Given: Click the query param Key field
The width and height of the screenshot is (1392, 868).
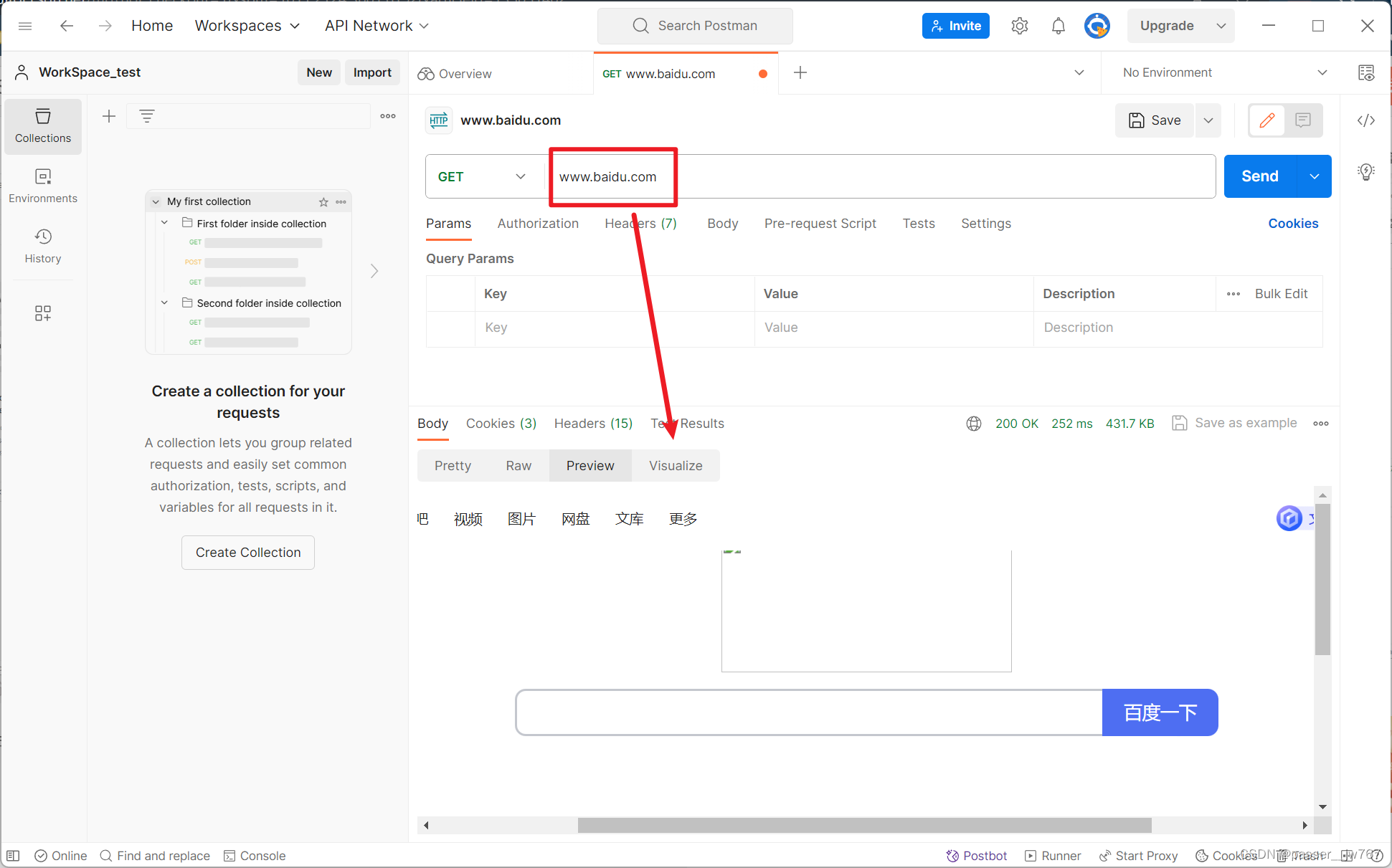Looking at the screenshot, I should click(615, 328).
